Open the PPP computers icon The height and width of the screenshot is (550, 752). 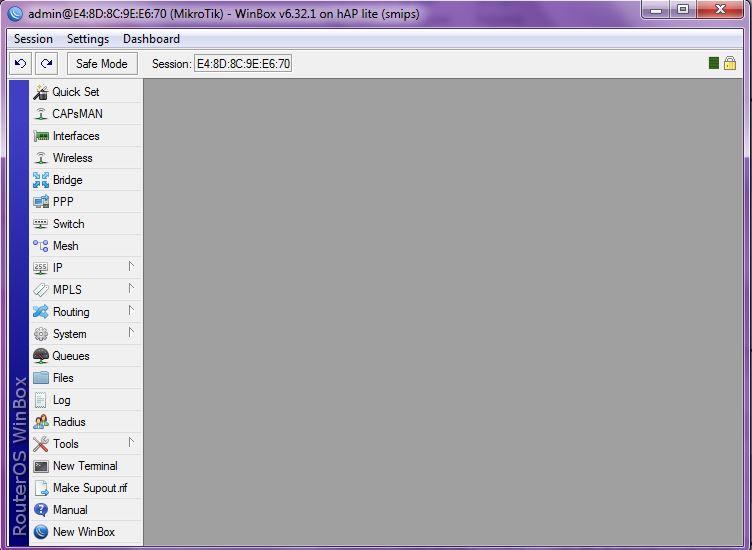[41, 202]
